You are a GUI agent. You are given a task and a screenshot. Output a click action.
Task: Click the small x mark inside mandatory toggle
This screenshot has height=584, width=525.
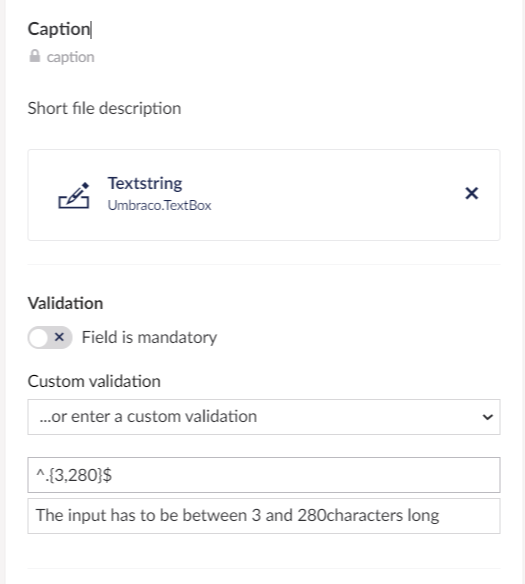click(59, 337)
